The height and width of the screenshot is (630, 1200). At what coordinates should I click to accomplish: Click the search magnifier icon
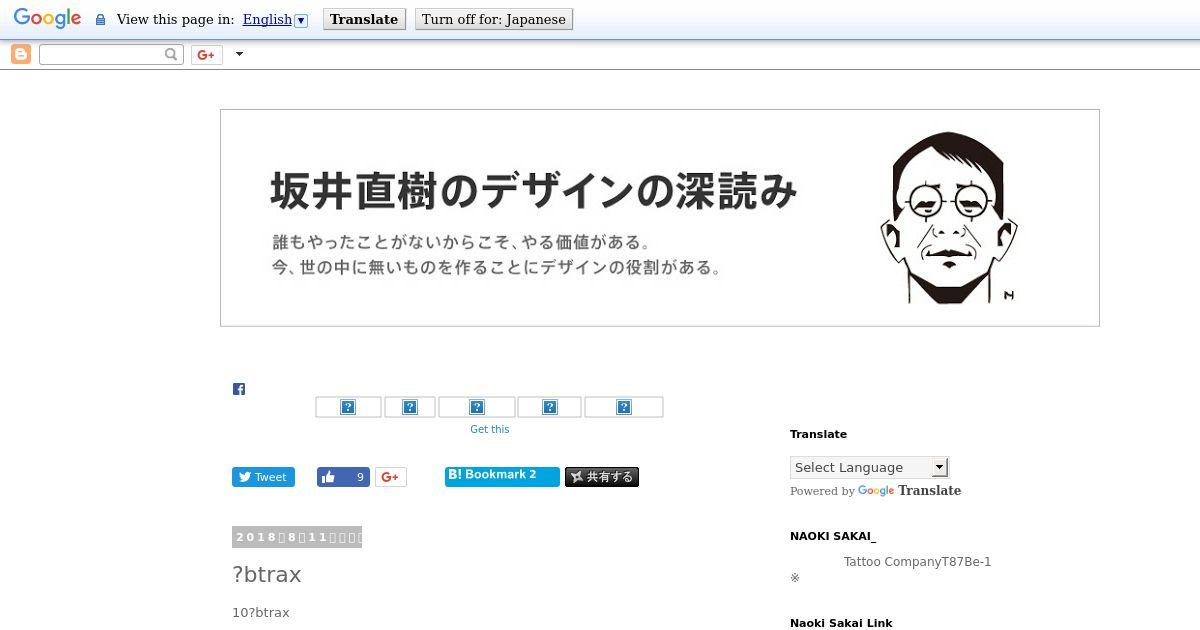(x=172, y=54)
